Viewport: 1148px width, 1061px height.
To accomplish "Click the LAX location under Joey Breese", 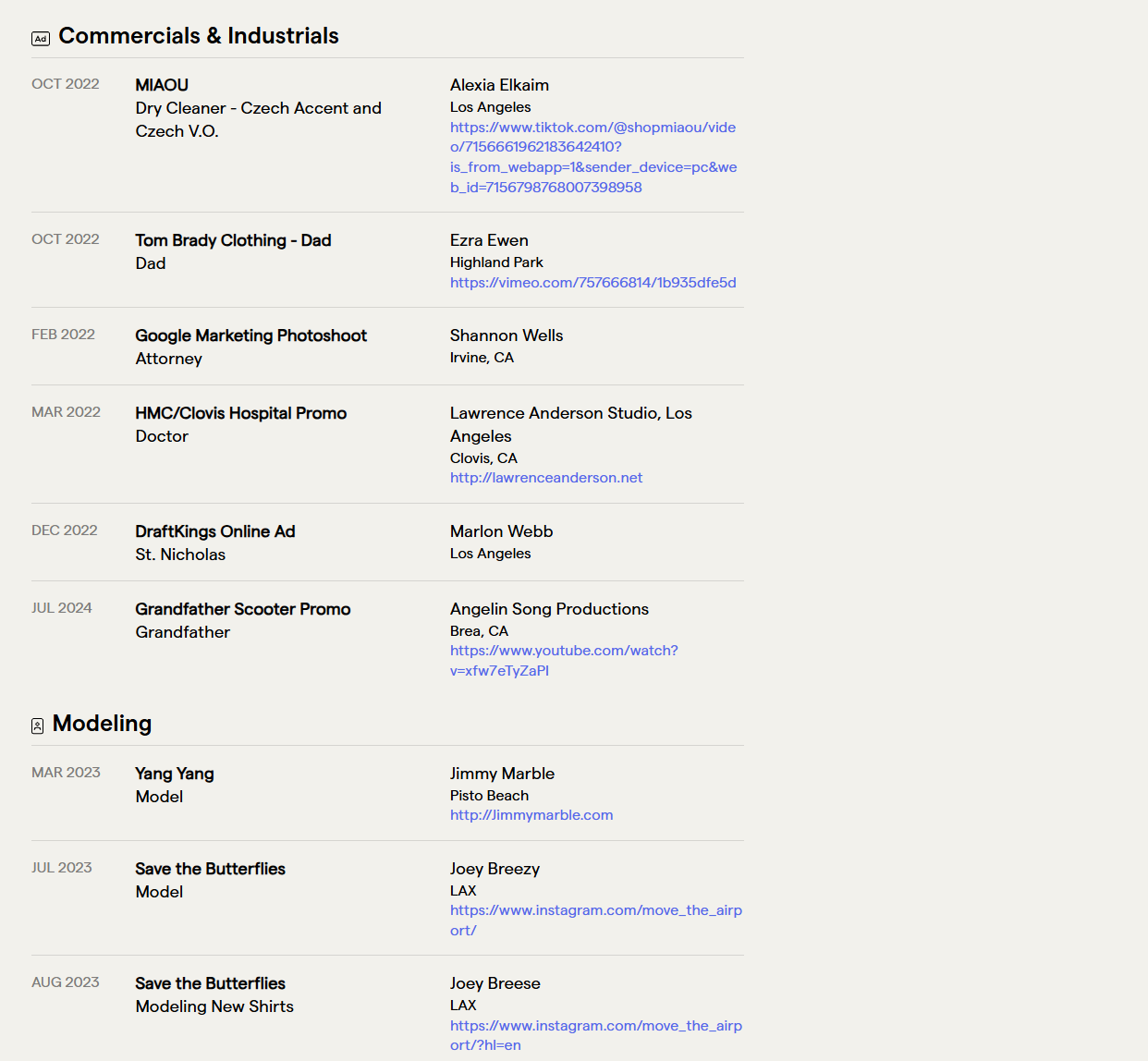I will (463, 1006).
